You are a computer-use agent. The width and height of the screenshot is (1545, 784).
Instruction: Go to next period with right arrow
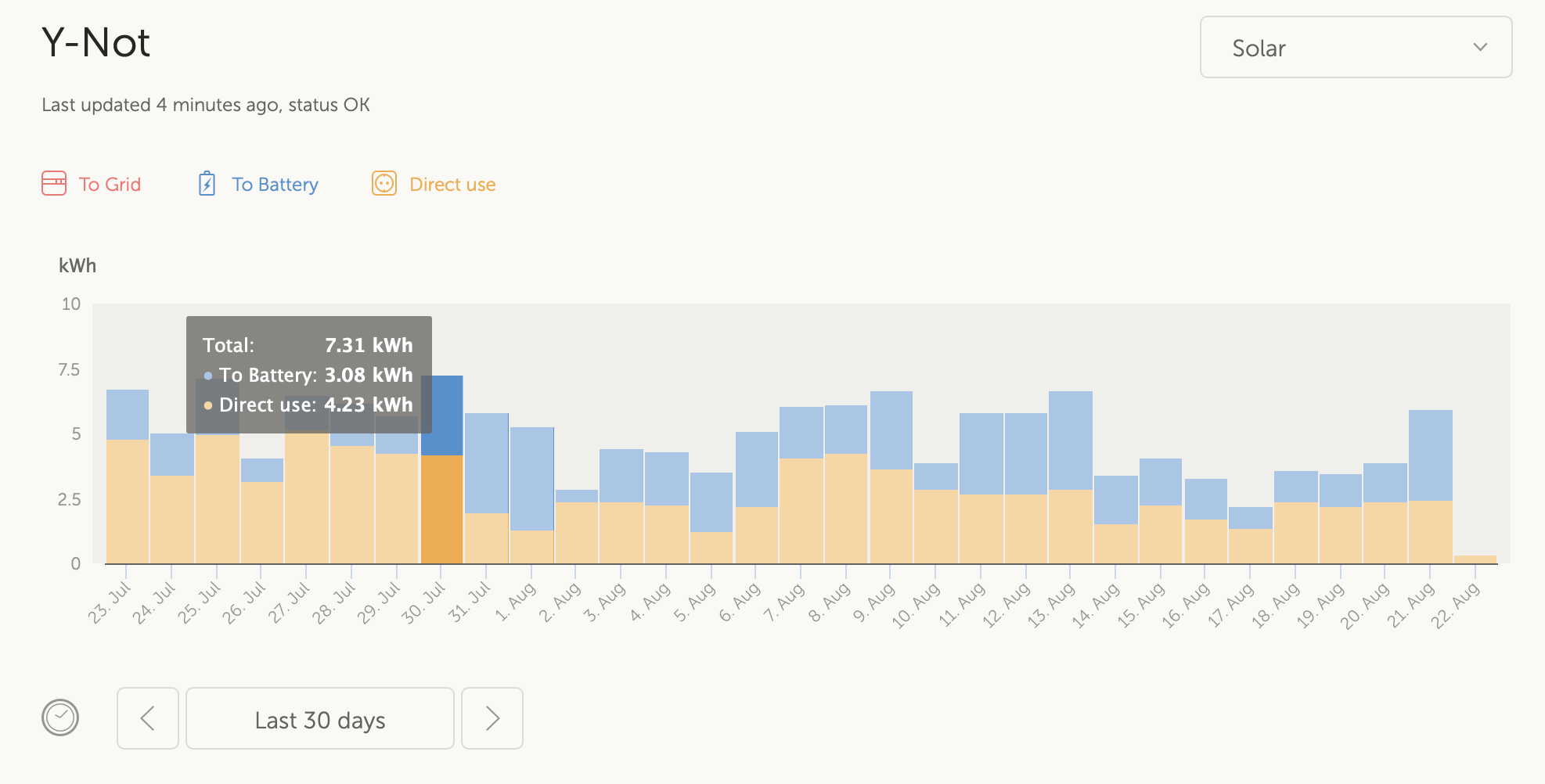(x=492, y=718)
